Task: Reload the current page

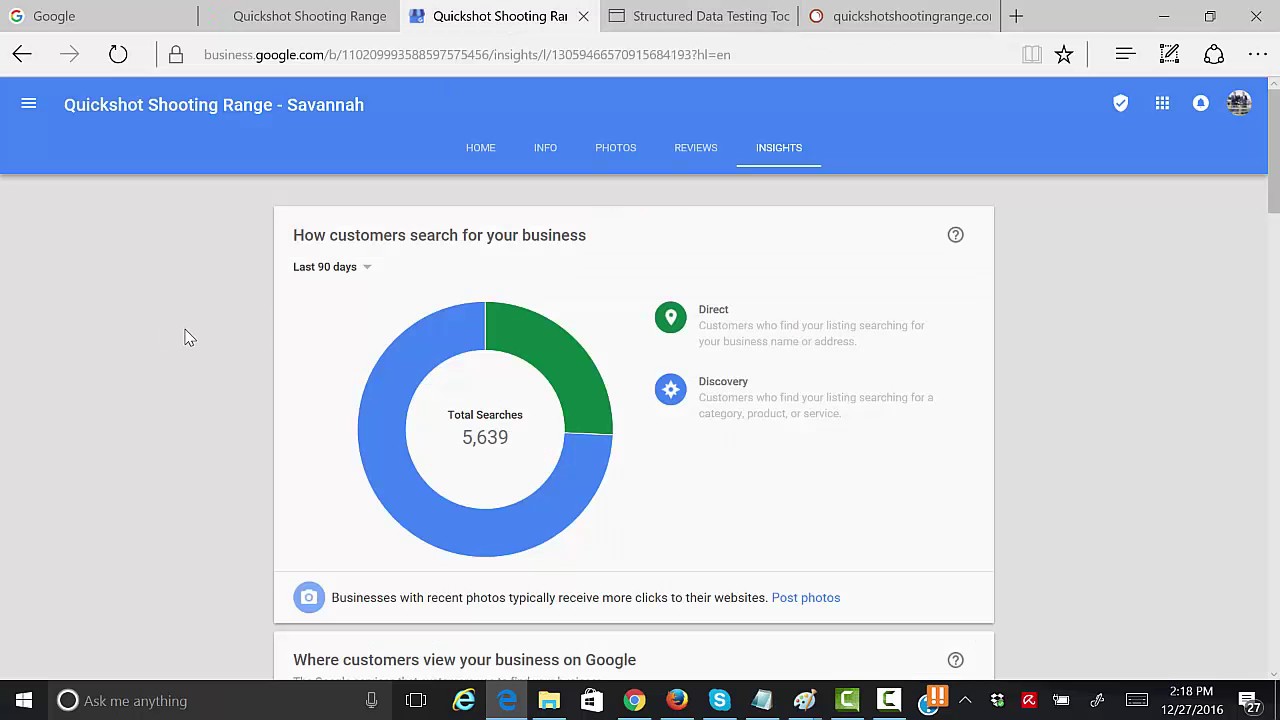Action: pos(118,55)
